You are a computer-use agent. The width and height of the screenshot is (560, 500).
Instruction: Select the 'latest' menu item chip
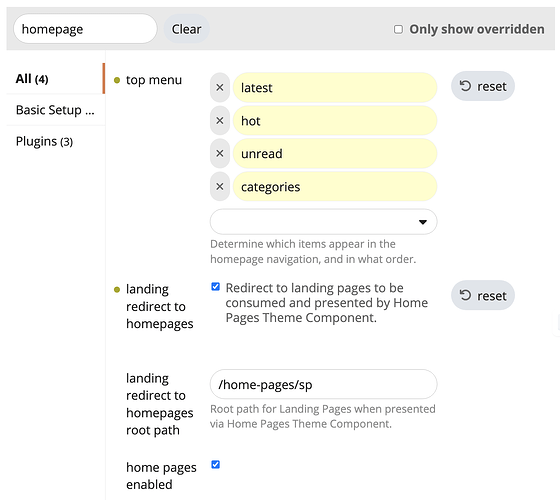pos(335,88)
